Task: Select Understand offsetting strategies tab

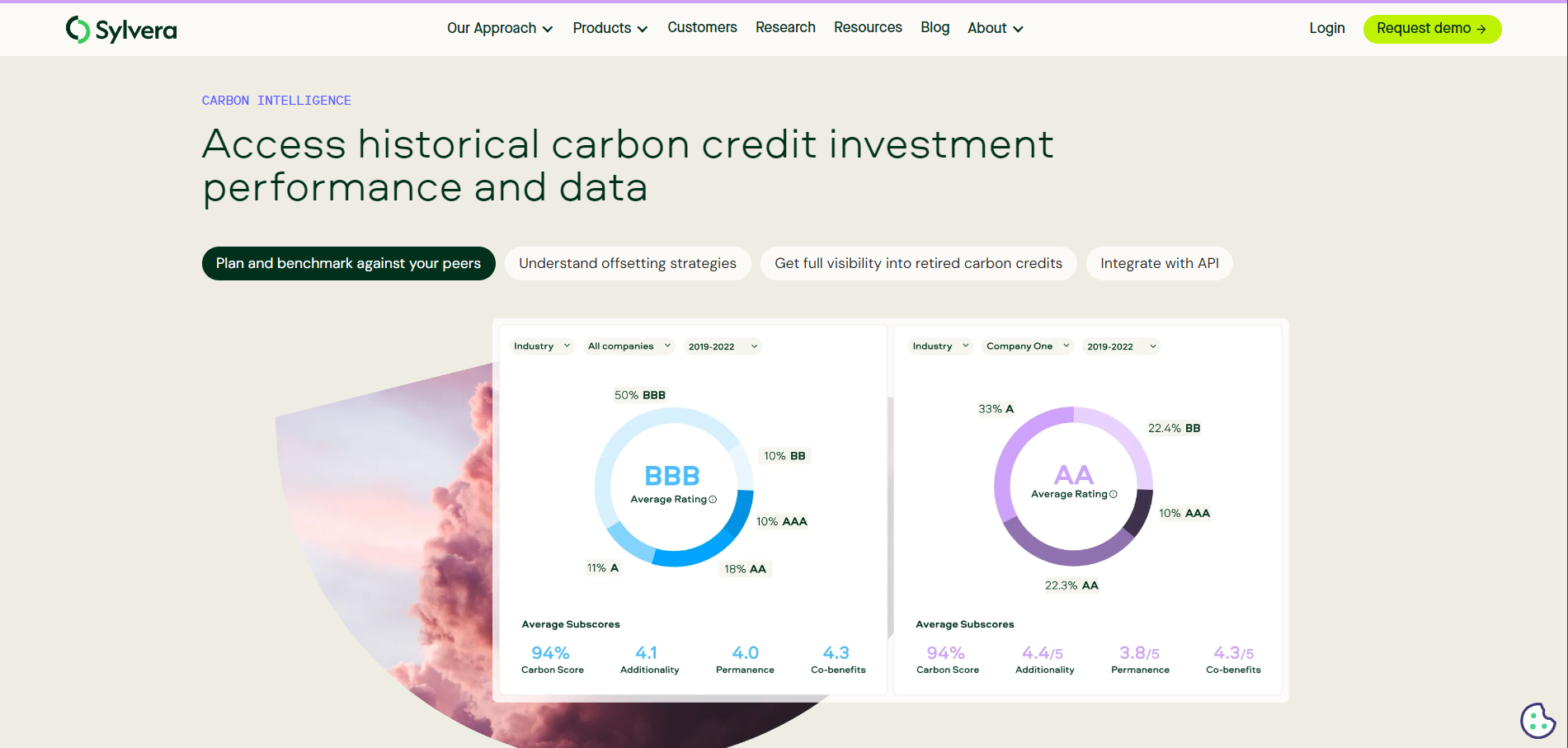Action: pos(628,263)
